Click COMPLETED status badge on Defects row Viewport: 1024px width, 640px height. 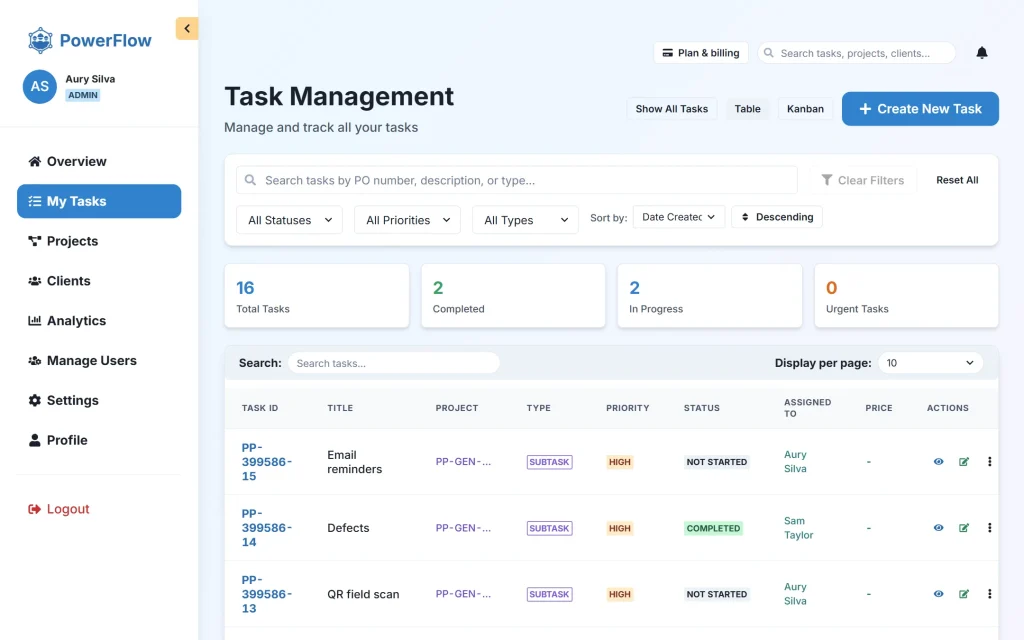[713, 528]
